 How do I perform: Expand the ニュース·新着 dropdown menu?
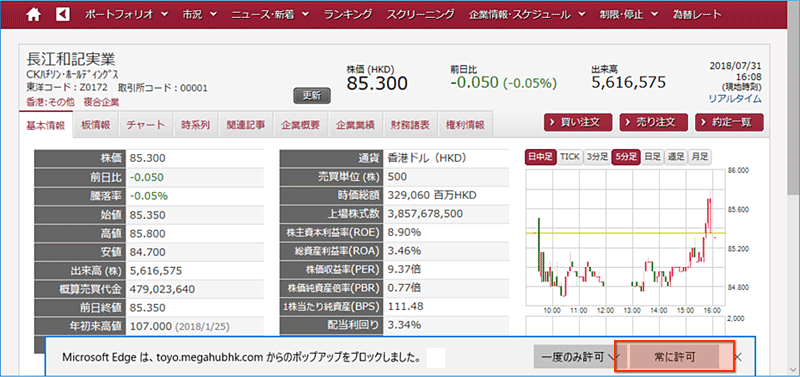point(270,14)
